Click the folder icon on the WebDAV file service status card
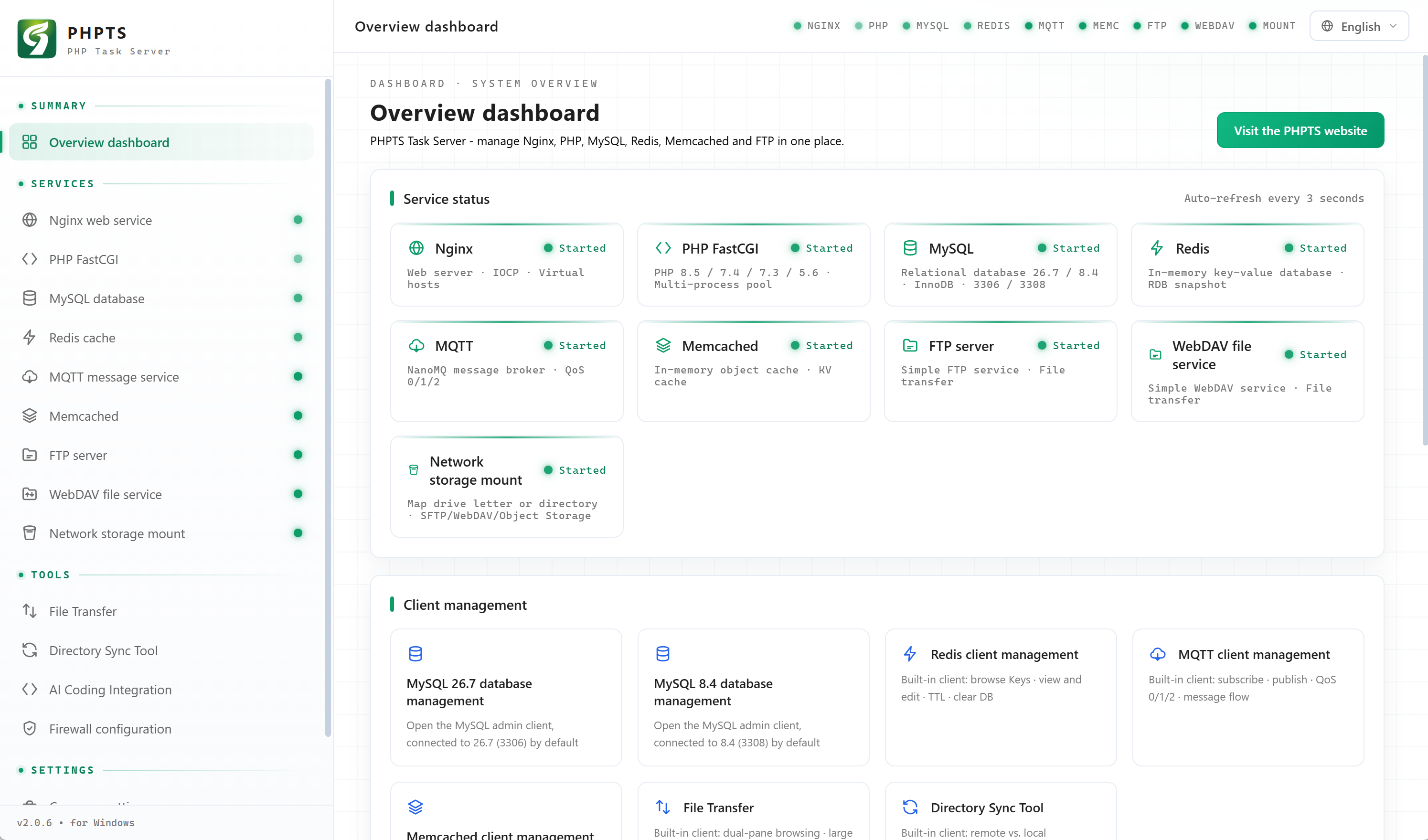The width and height of the screenshot is (1428, 840). click(1155, 355)
